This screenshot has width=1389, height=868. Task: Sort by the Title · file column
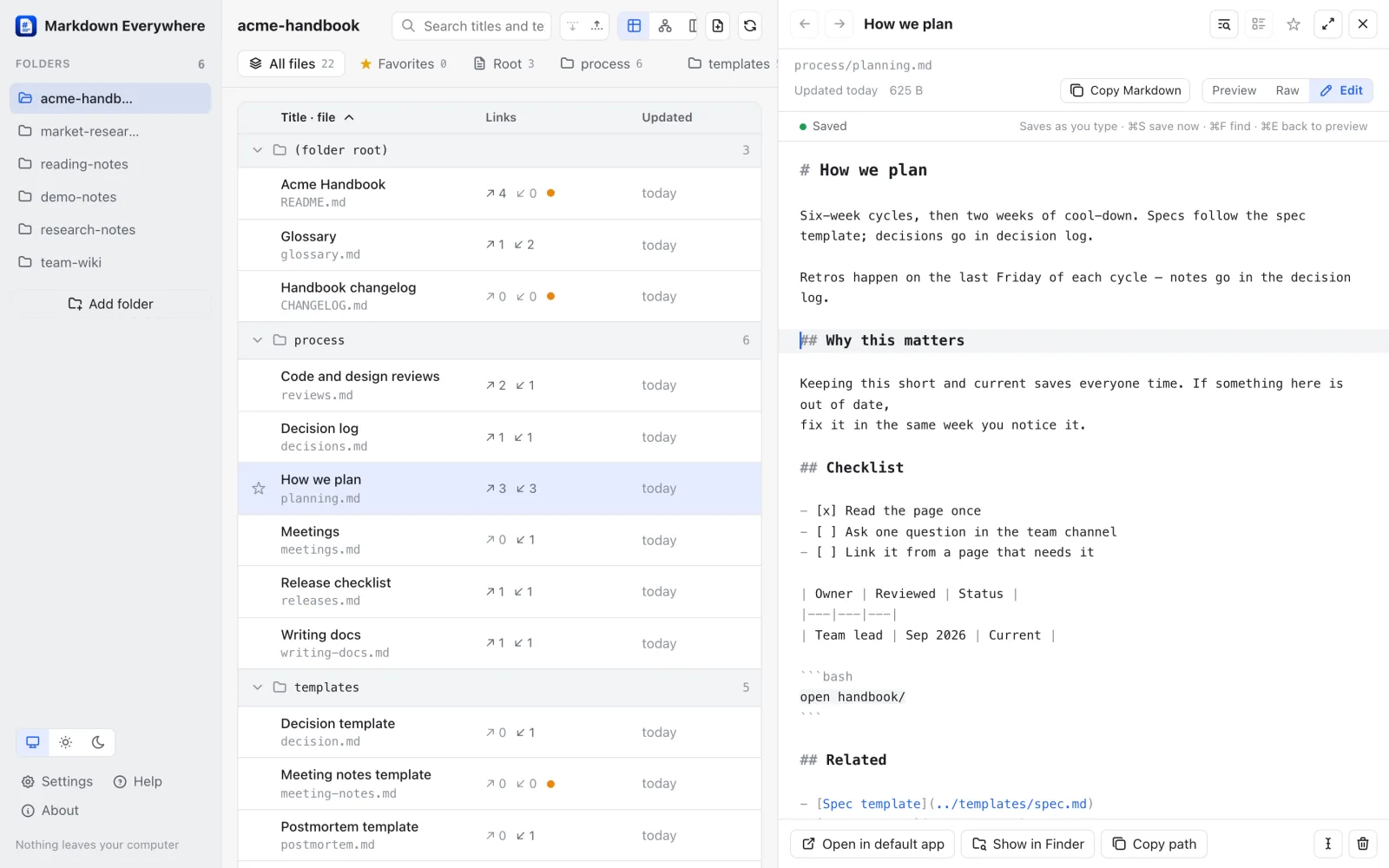click(317, 117)
